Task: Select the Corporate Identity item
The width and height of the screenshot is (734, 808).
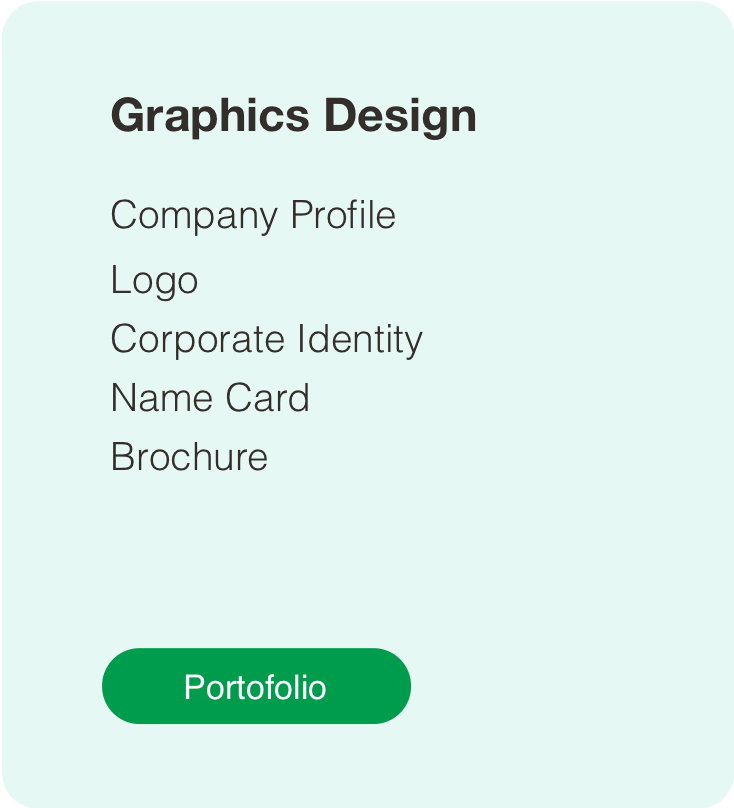Action: pos(266,339)
